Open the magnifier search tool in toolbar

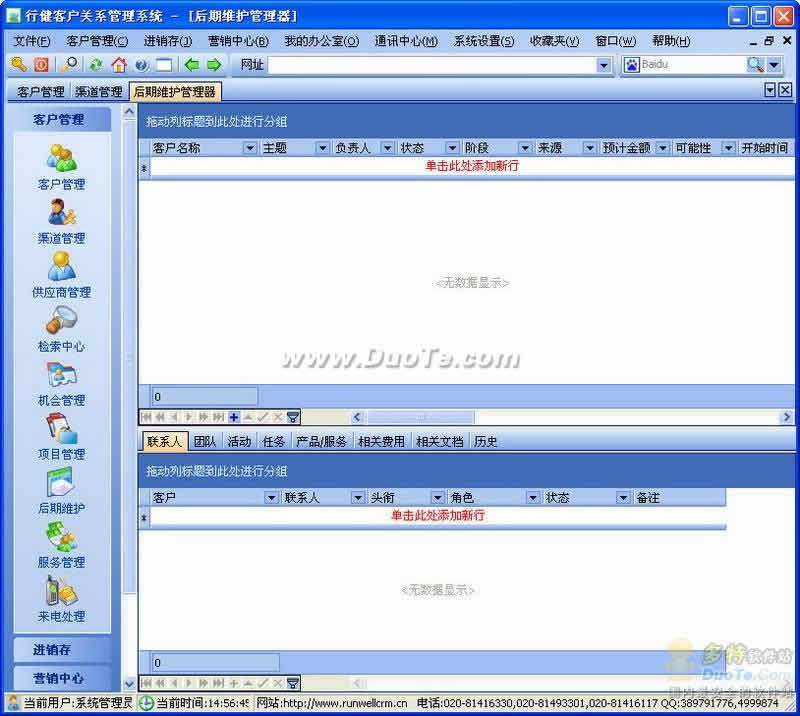(x=70, y=64)
